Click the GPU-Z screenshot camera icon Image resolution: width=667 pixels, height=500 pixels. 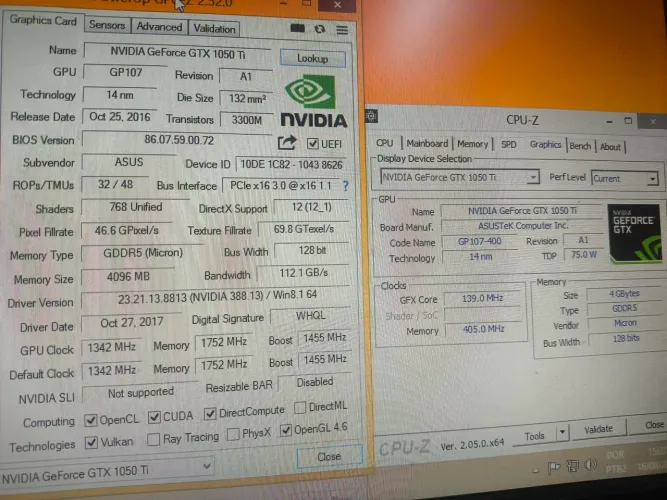point(297,29)
